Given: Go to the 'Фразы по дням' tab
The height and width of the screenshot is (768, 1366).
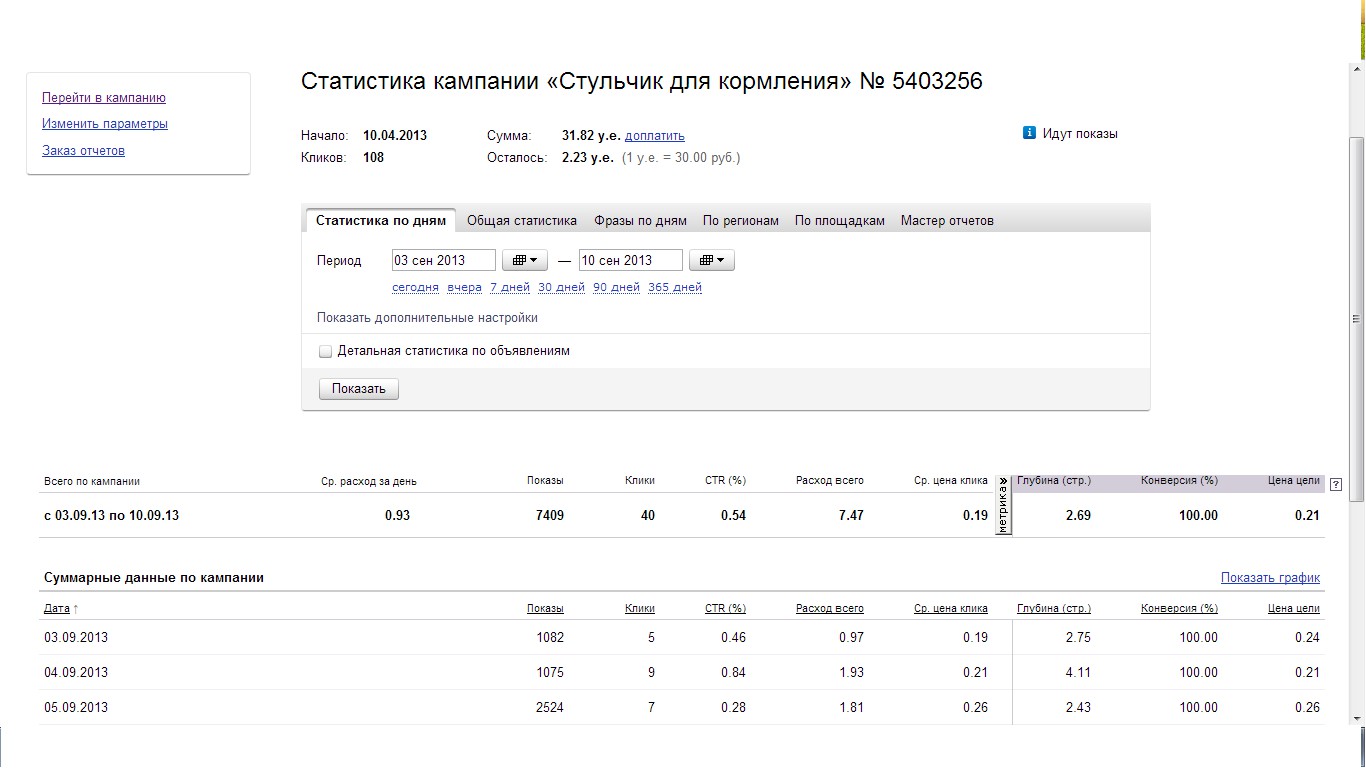Looking at the screenshot, I should tap(640, 221).
